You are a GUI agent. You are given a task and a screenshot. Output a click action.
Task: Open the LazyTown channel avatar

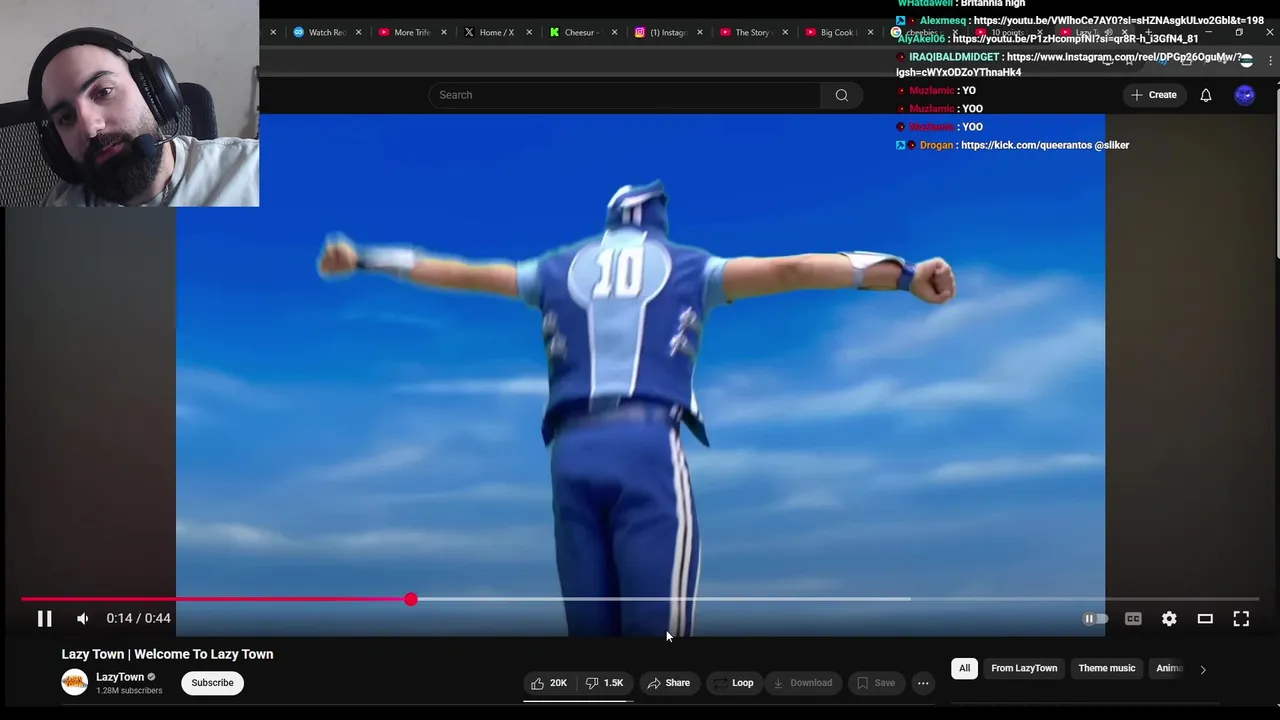tap(75, 683)
